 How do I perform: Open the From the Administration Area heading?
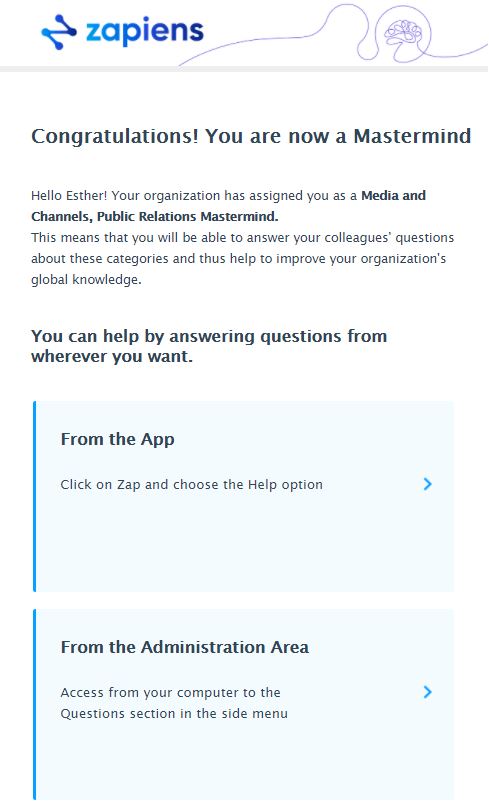185,647
